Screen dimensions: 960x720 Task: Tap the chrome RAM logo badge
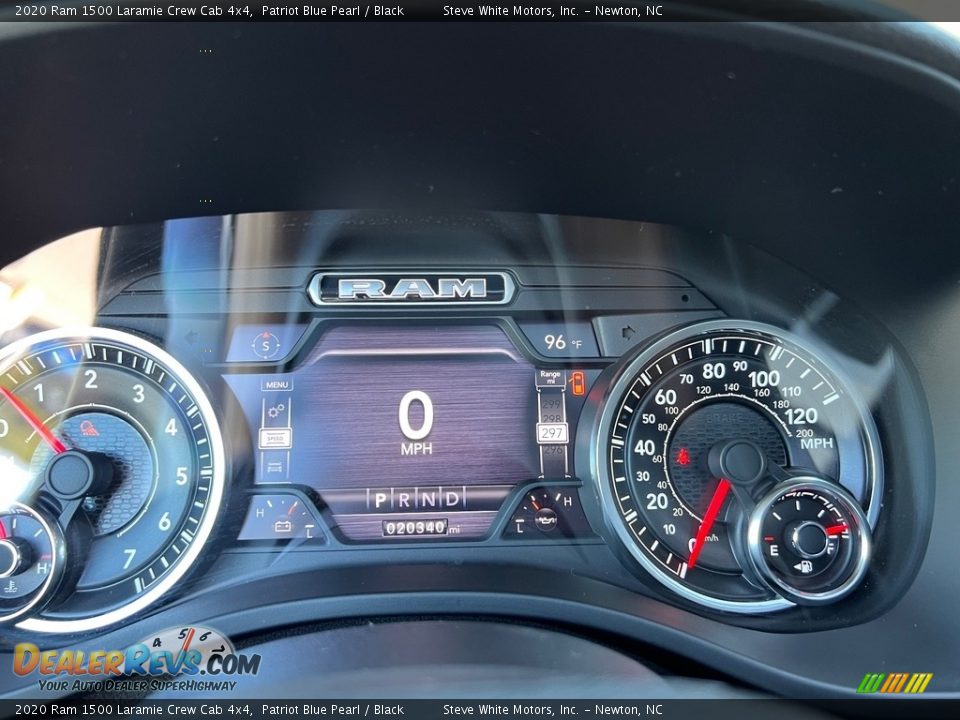click(411, 288)
